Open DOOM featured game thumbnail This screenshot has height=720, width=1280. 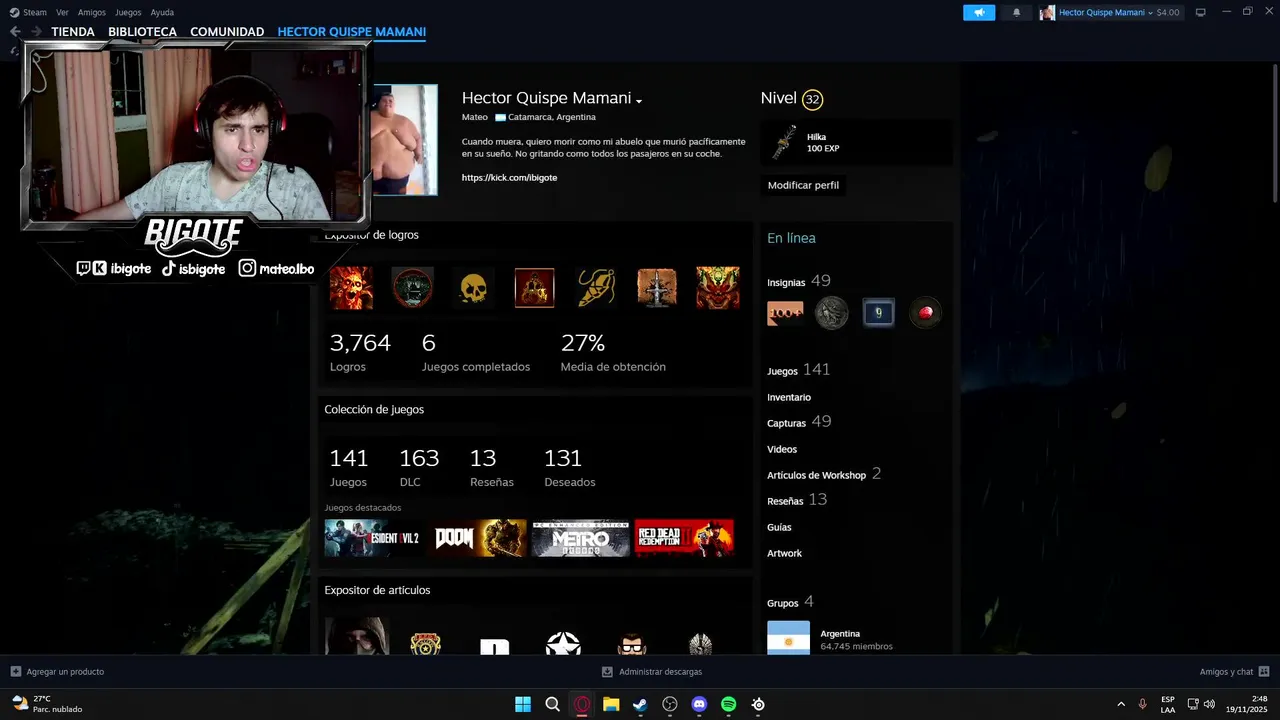click(478, 538)
